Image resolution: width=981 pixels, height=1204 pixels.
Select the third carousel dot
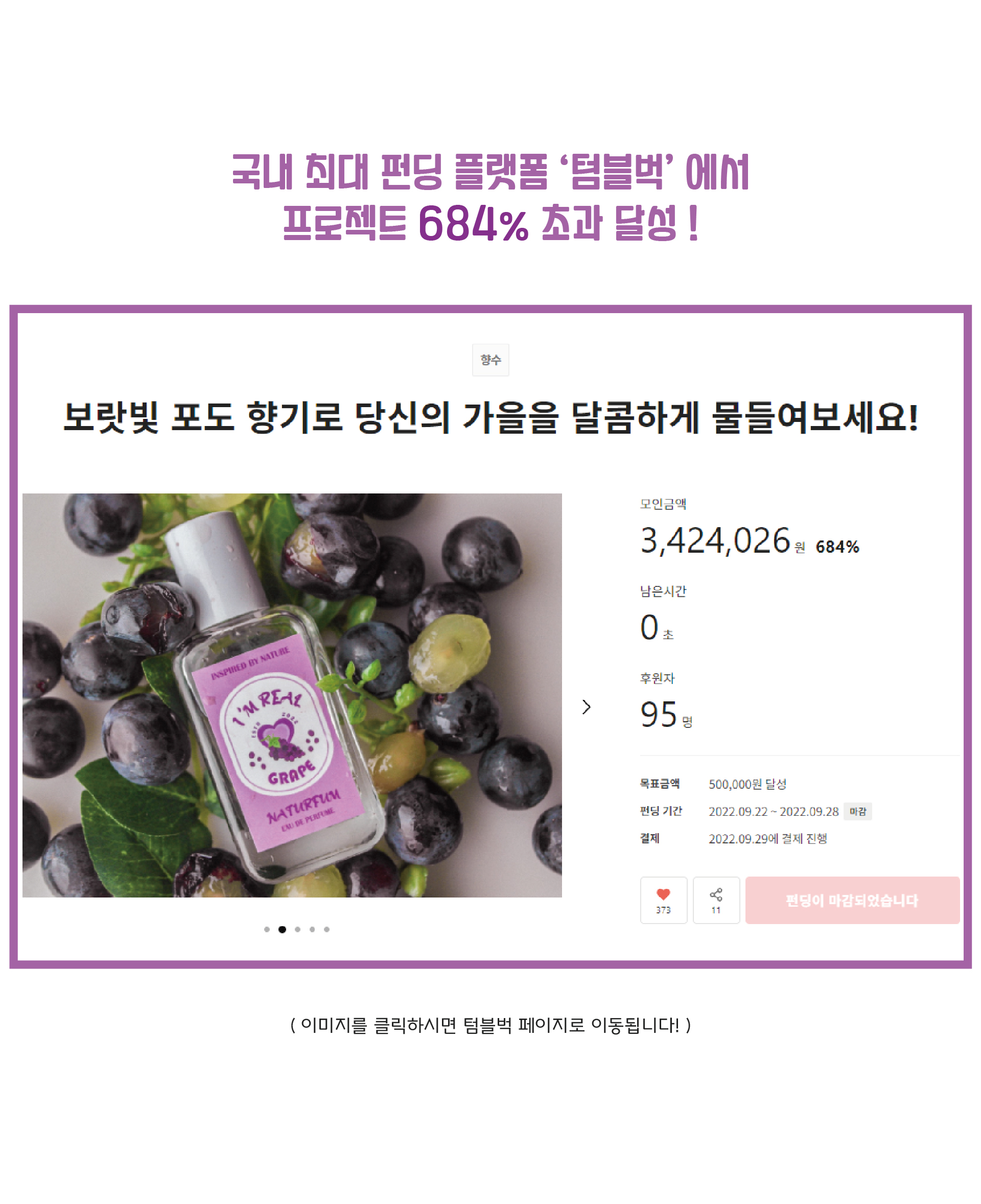click(x=297, y=929)
